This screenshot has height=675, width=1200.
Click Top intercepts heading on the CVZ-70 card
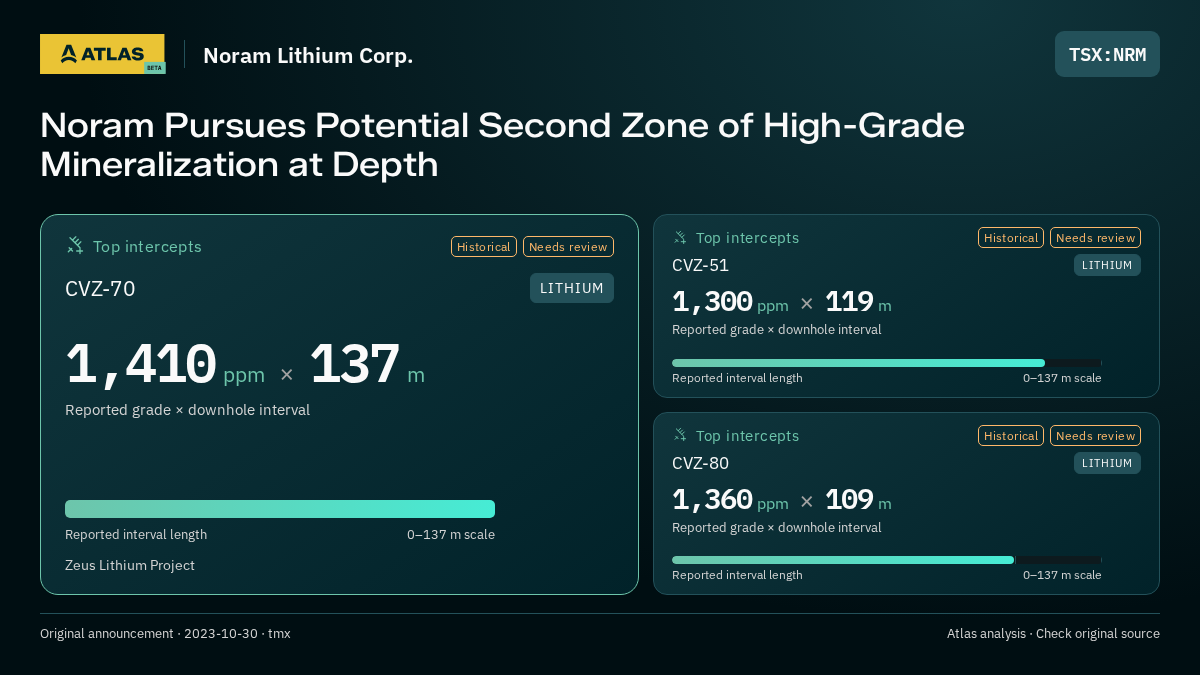click(147, 246)
